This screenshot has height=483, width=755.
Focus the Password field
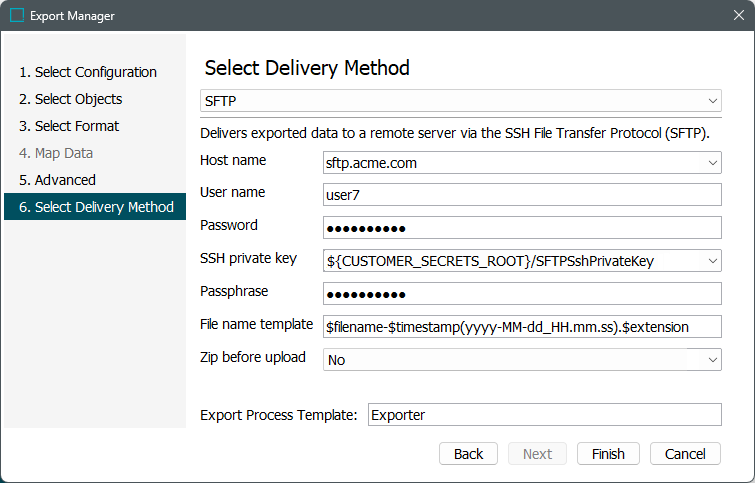(521, 228)
